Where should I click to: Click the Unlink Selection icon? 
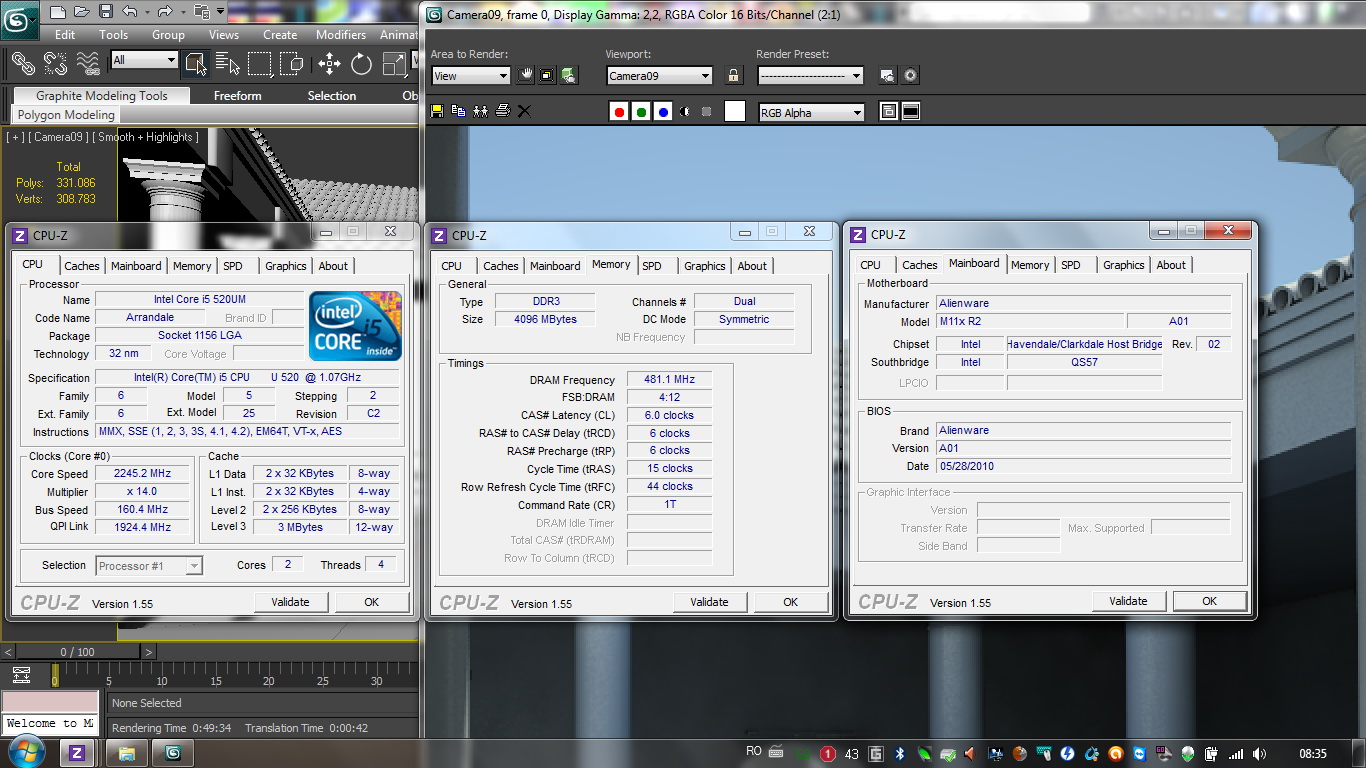[x=55, y=64]
